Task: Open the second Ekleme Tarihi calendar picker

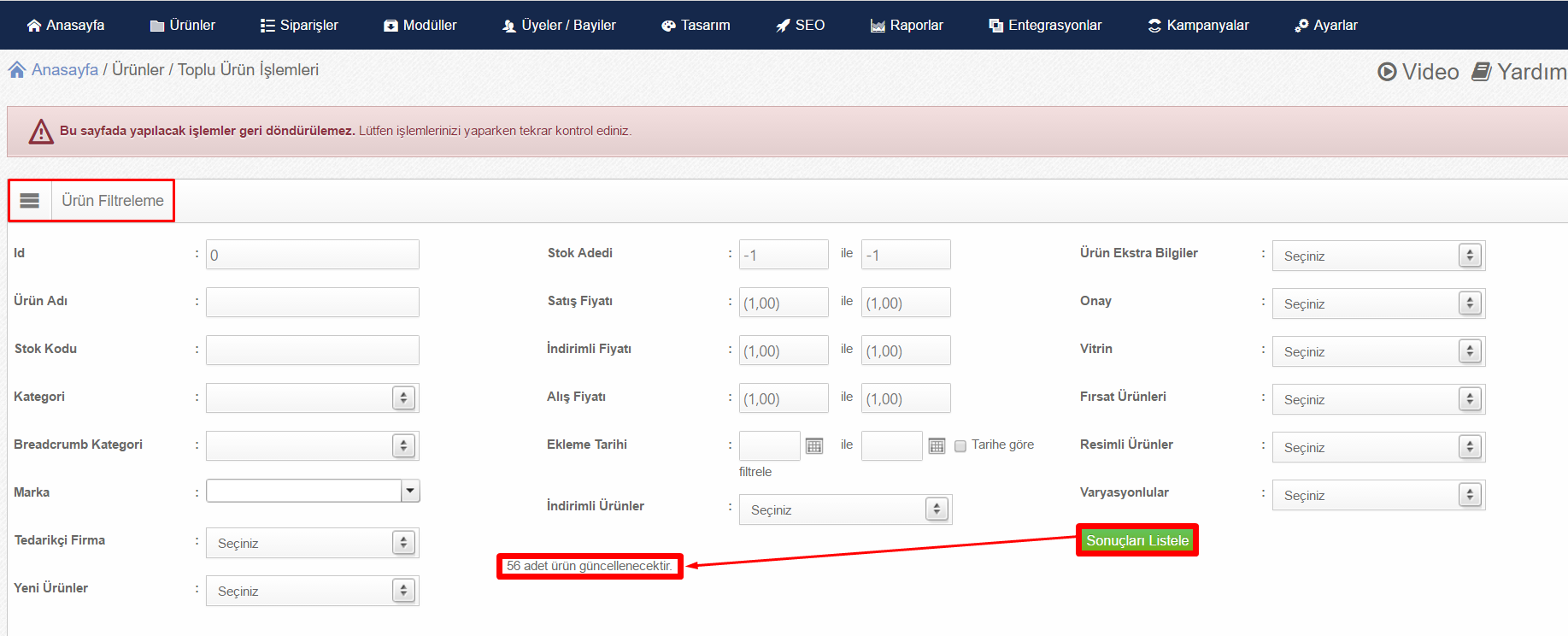Action: pos(937,446)
